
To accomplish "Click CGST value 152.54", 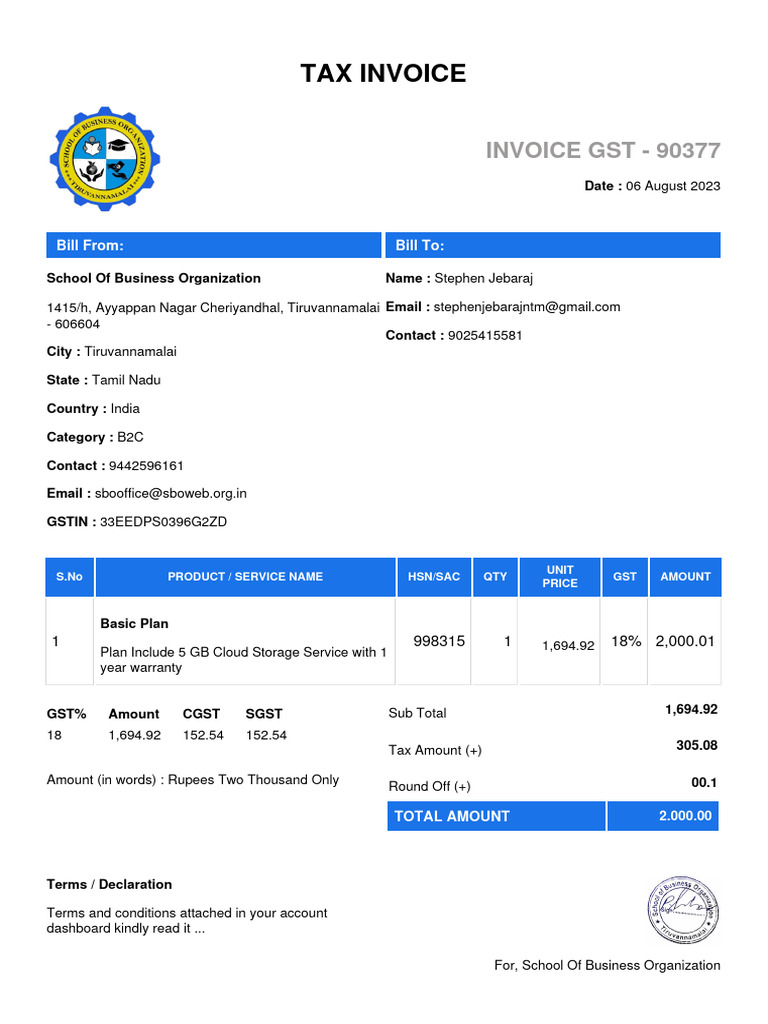I will coord(203,735).
